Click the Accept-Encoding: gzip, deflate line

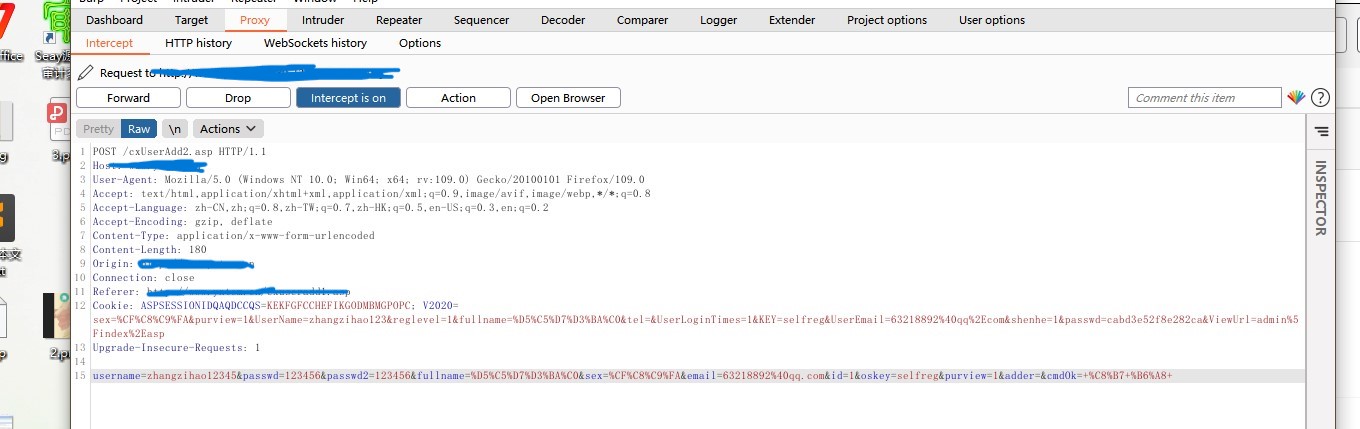182,222
